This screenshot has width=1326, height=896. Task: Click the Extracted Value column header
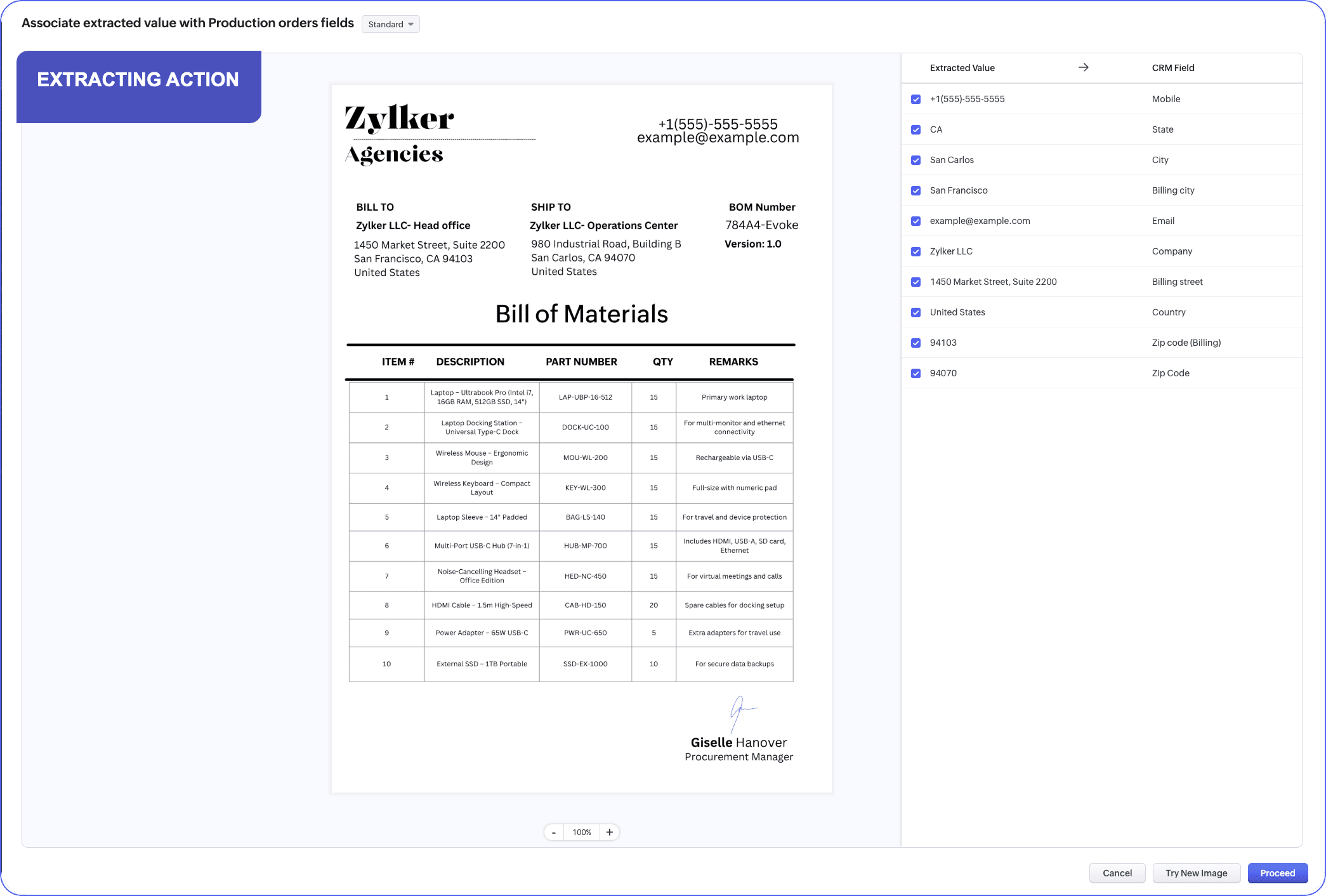pyautogui.click(x=962, y=68)
